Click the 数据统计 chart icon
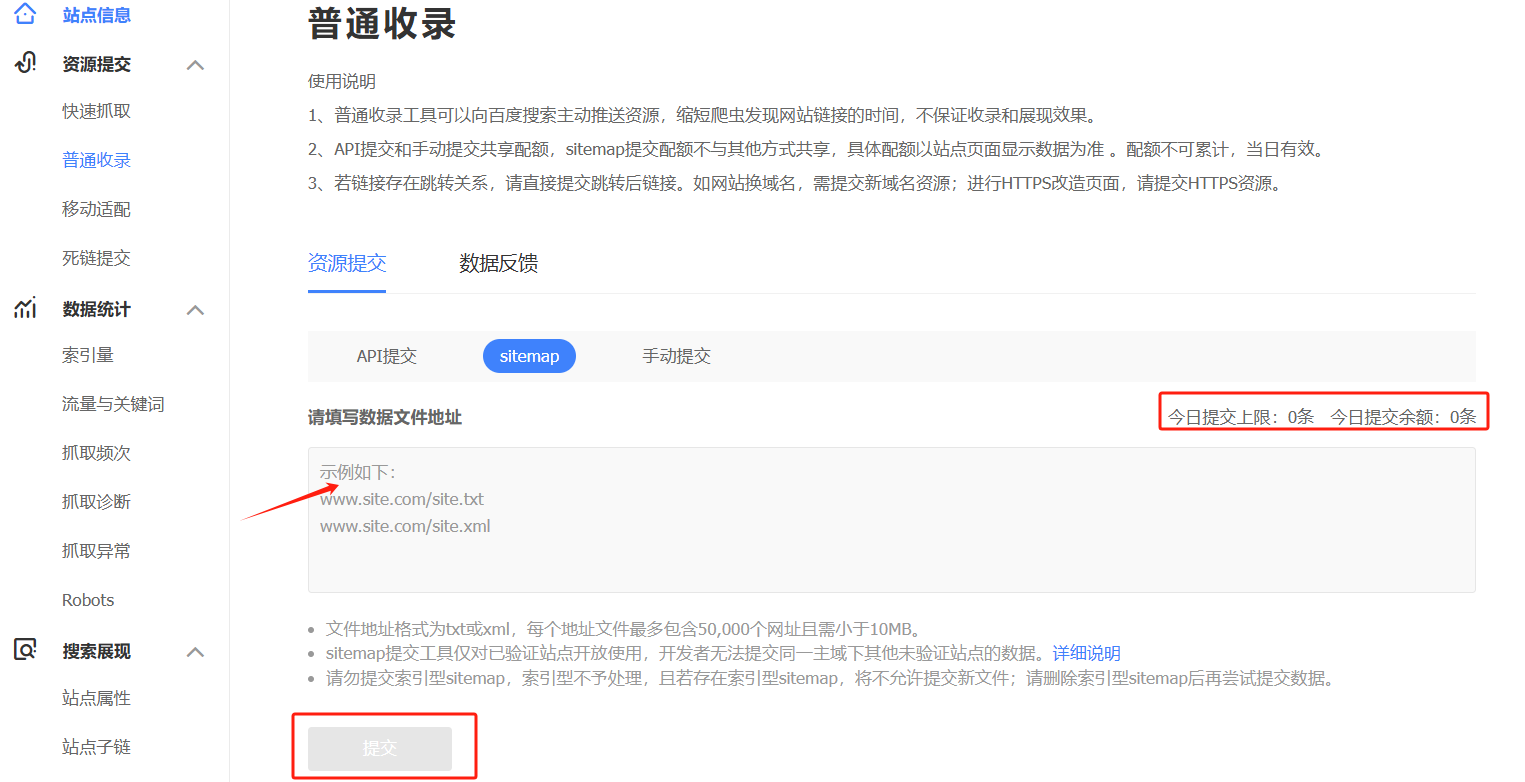 coord(26,309)
